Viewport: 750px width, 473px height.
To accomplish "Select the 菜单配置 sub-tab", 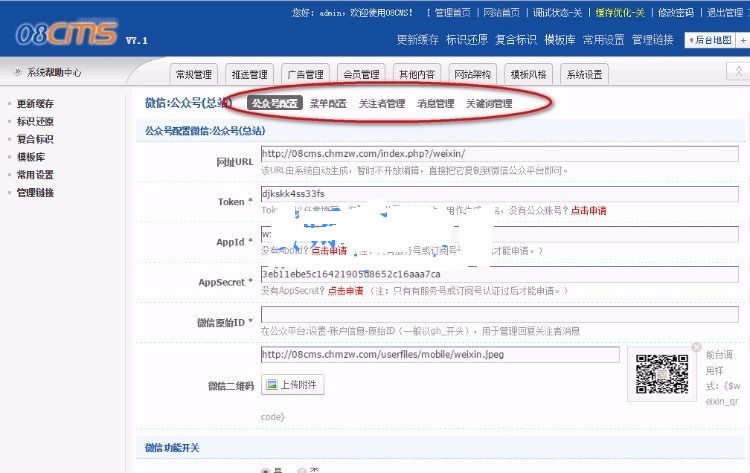I will pos(328,103).
